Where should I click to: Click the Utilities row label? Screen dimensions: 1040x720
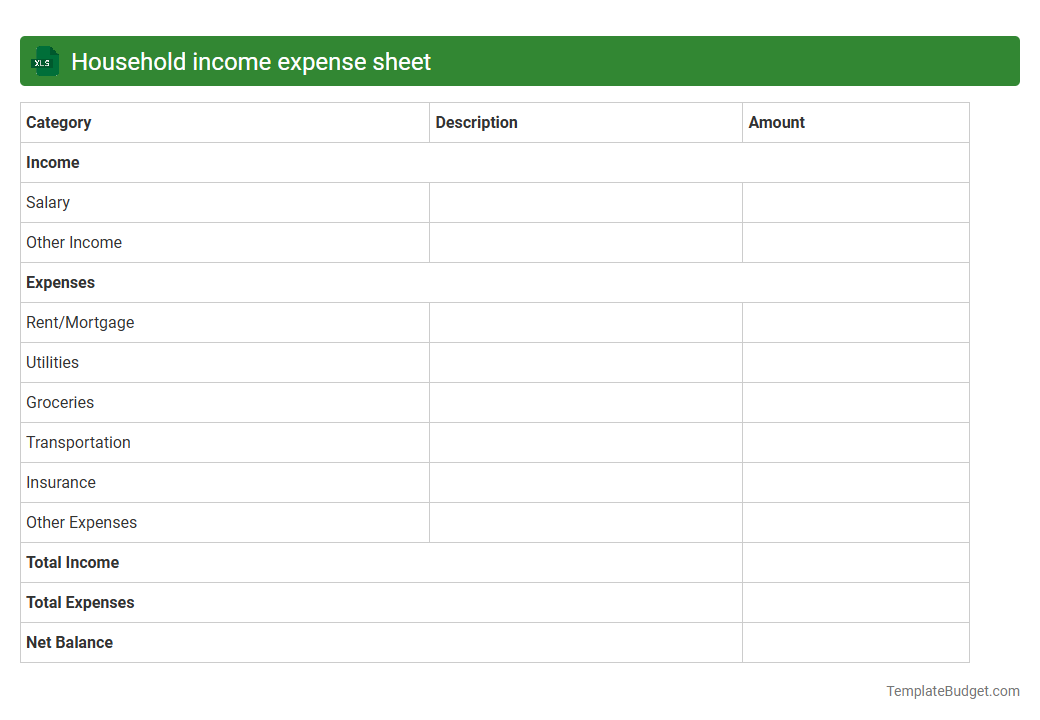point(52,362)
